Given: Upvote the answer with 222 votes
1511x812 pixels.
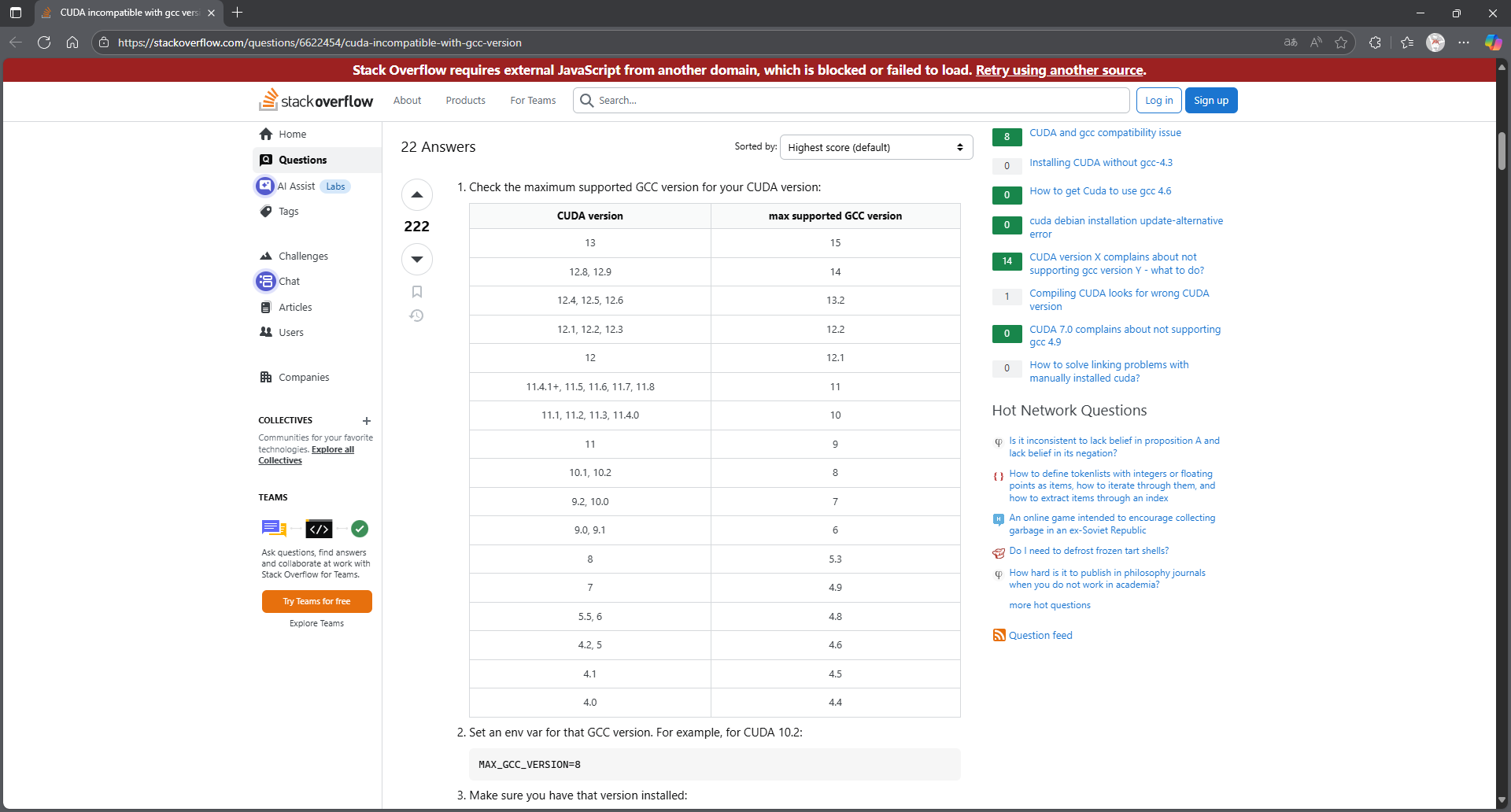Looking at the screenshot, I should pyautogui.click(x=417, y=194).
